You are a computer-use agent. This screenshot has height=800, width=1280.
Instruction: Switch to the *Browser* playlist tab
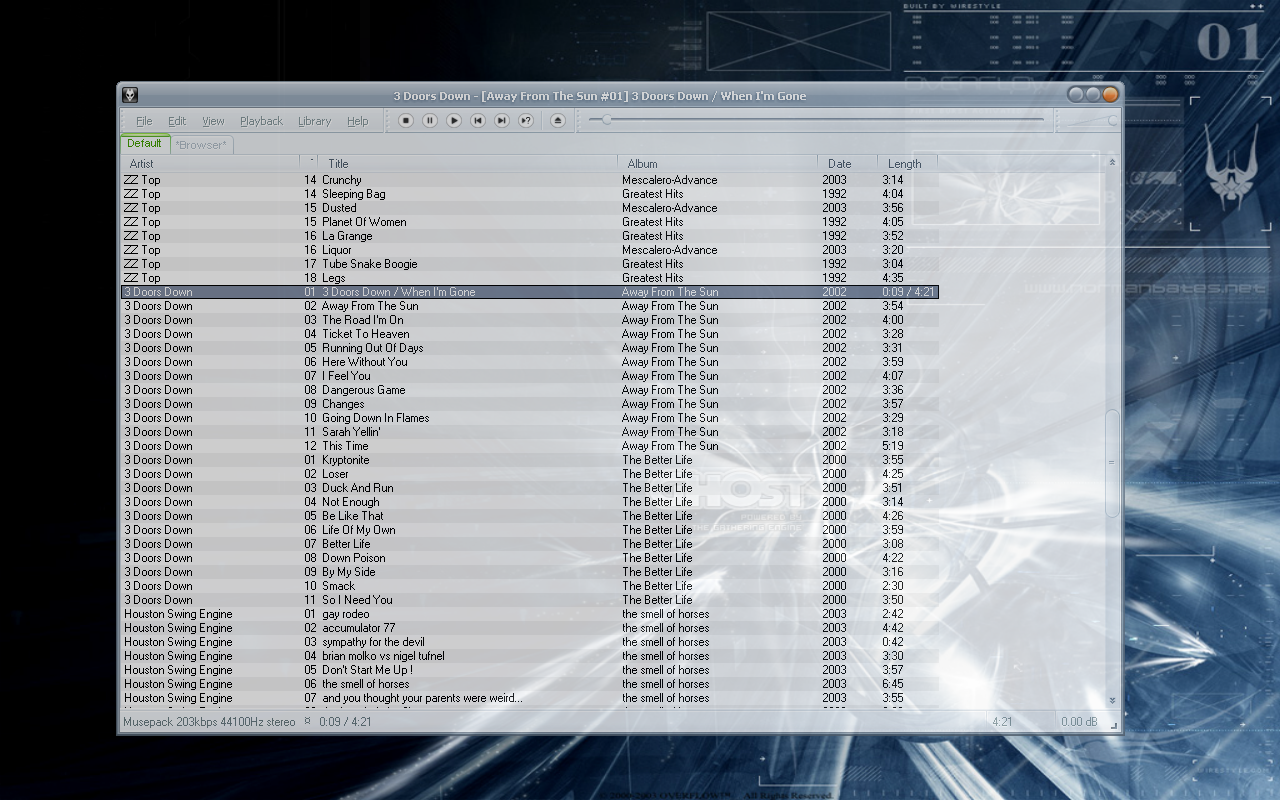[201, 145]
